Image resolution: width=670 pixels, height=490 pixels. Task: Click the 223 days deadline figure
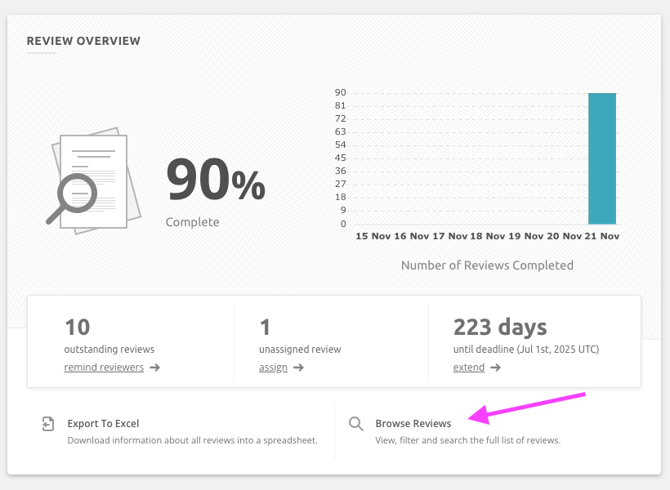pyautogui.click(x=500, y=327)
